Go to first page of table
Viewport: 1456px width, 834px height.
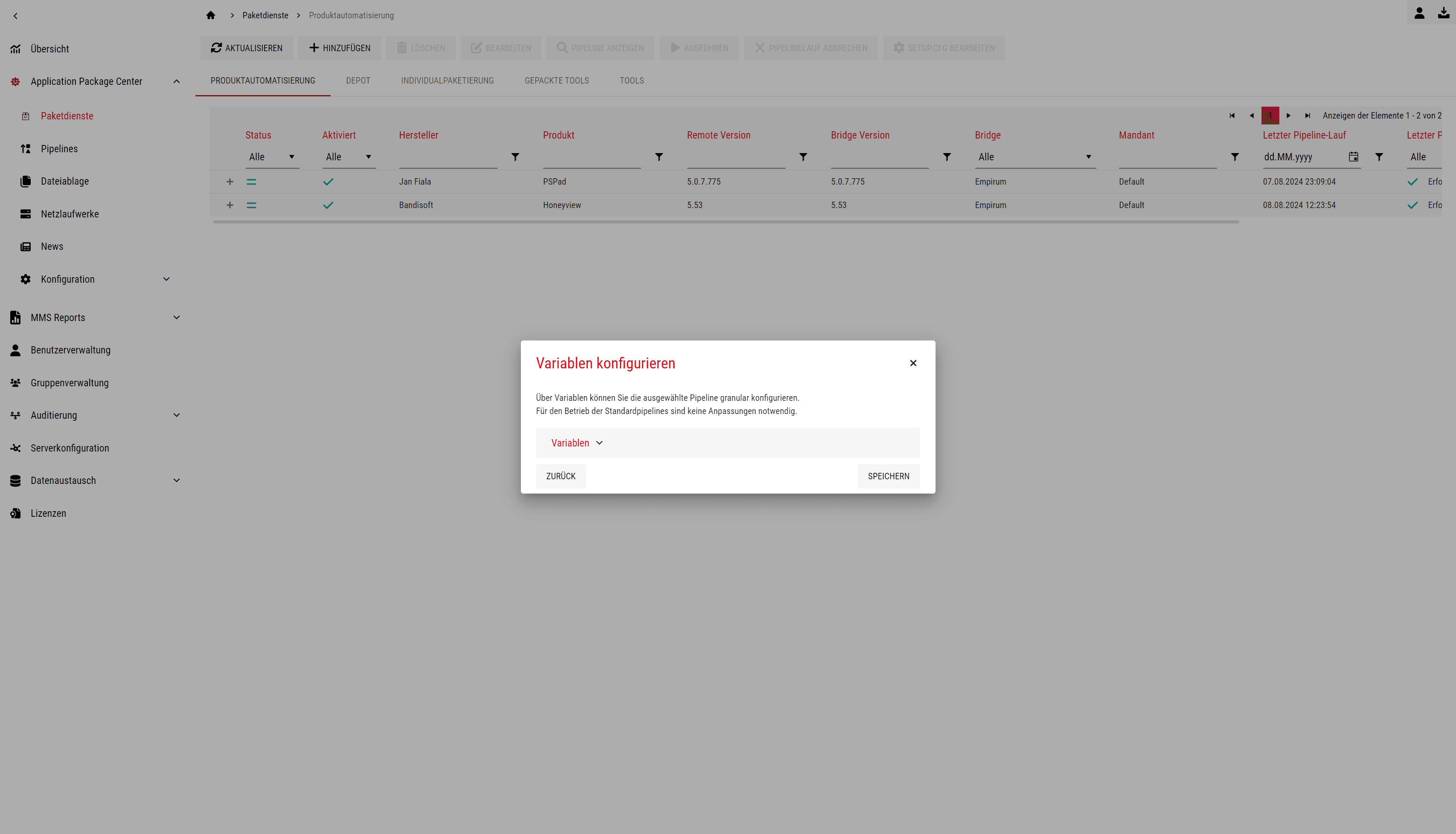coord(1232,116)
